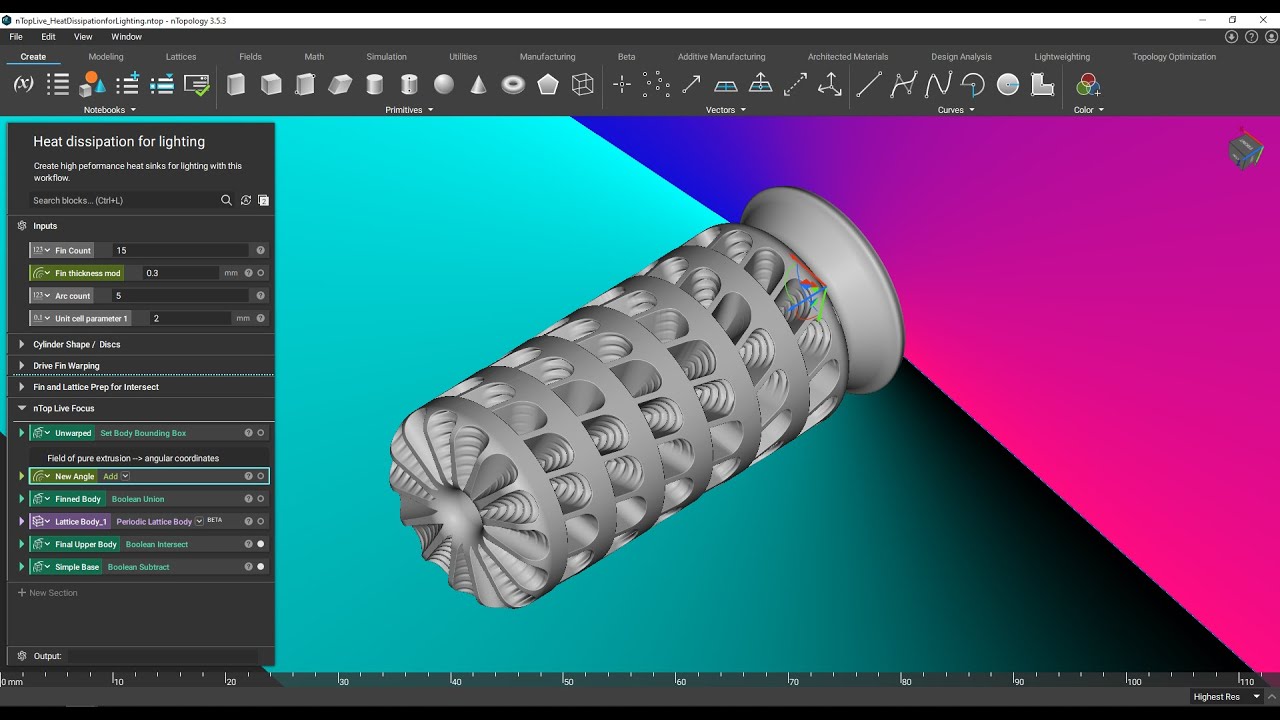Click the download arrow icon in title bar
Screen dimensions: 1280x720
(1231, 37)
